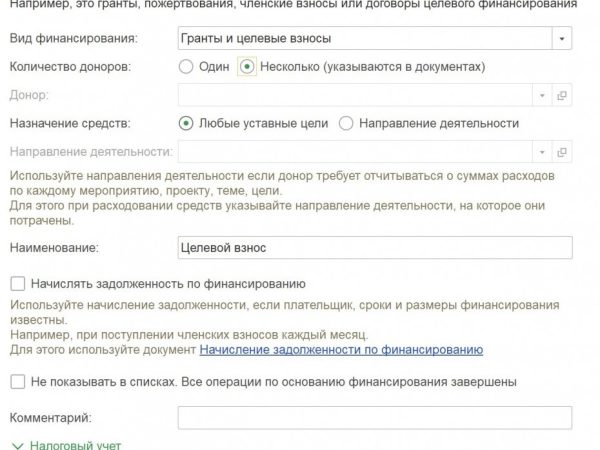Click the Направление деятельности input field
Screen dimensions: 600x450
point(355,152)
